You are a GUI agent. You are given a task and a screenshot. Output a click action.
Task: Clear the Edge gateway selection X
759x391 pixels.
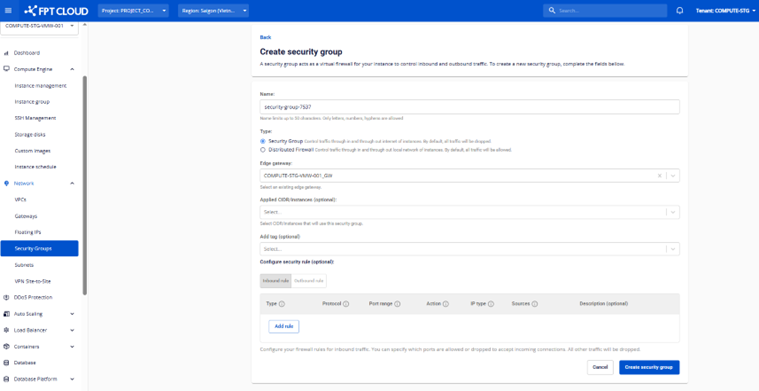coord(659,176)
